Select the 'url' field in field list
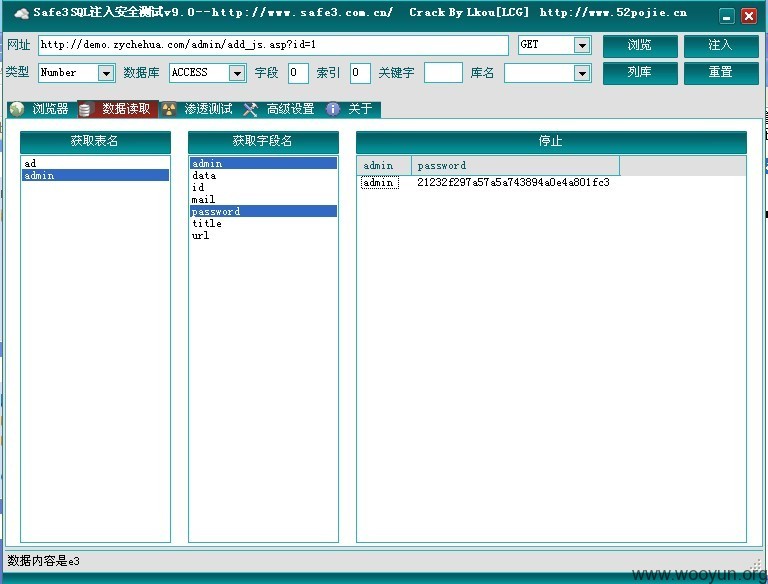768x584 pixels. (x=263, y=235)
